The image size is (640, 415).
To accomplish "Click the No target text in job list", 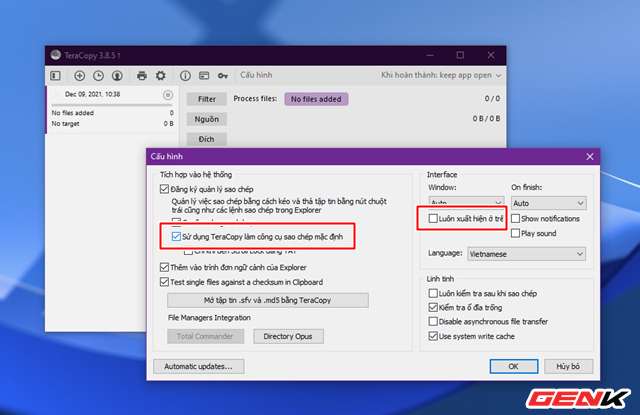I will point(66,124).
